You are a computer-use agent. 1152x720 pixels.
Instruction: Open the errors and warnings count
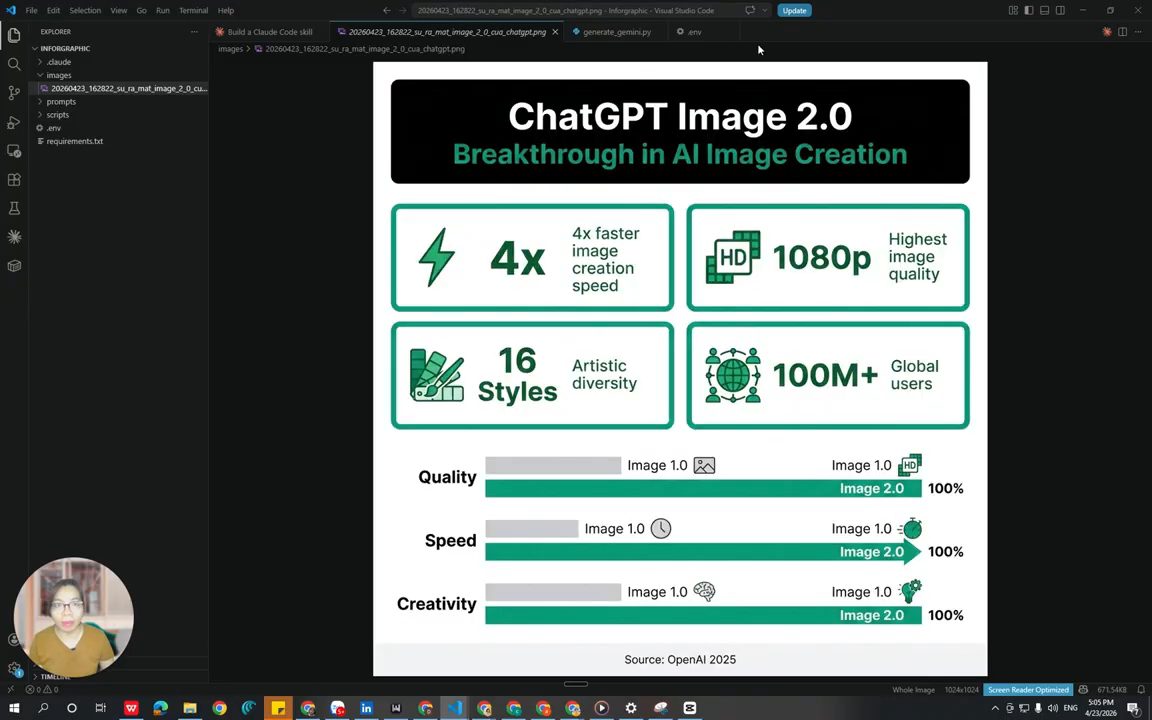[x=42, y=690]
